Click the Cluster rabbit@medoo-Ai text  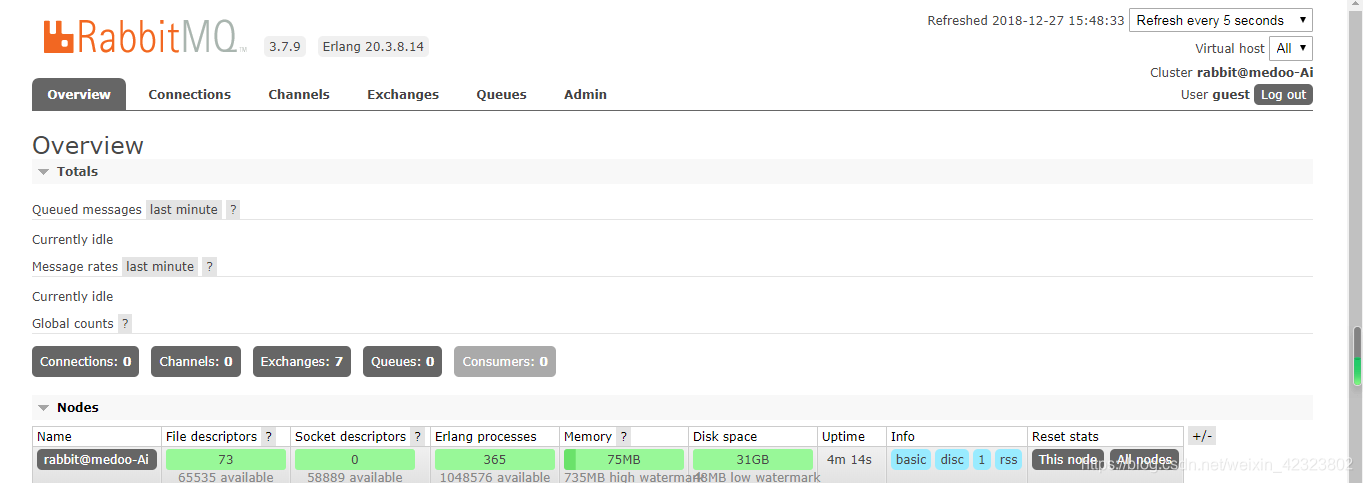click(1231, 72)
